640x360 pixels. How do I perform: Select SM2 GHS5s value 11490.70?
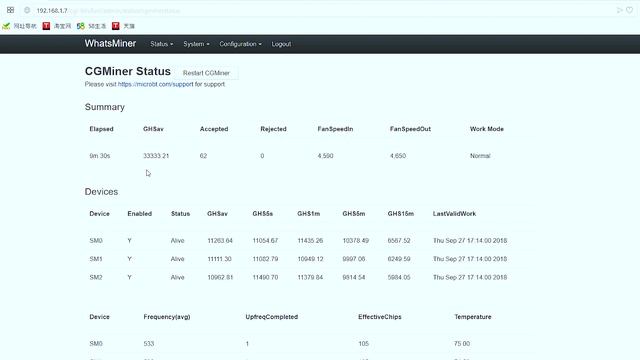coord(265,278)
